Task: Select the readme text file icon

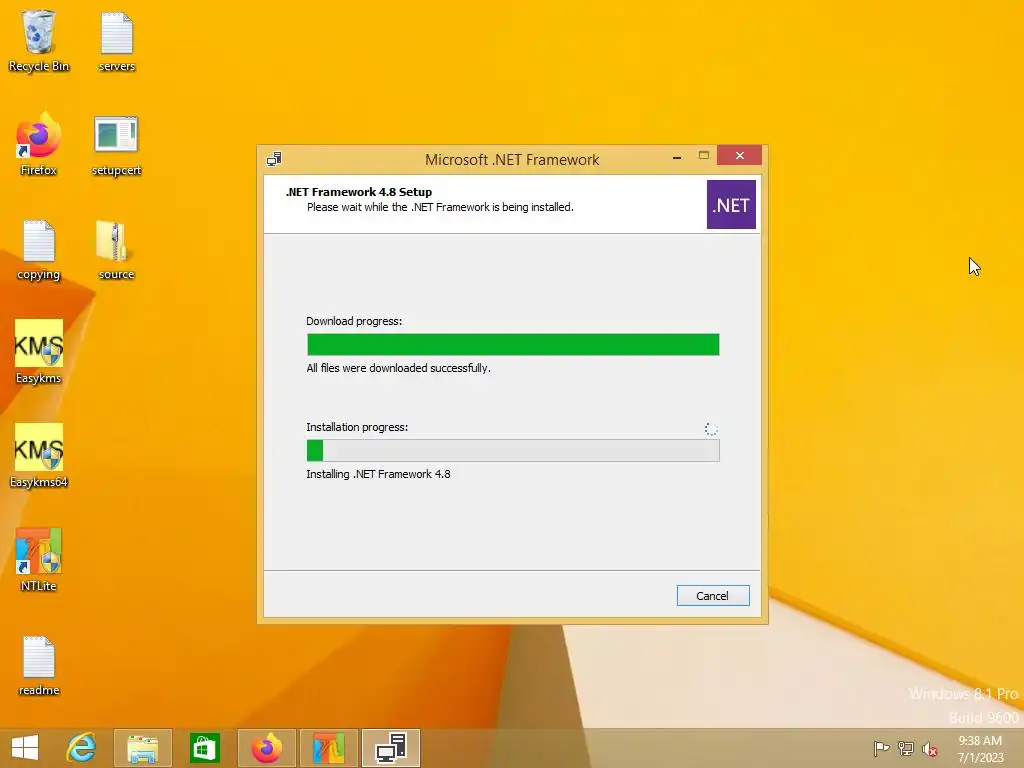Action: click(x=39, y=665)
